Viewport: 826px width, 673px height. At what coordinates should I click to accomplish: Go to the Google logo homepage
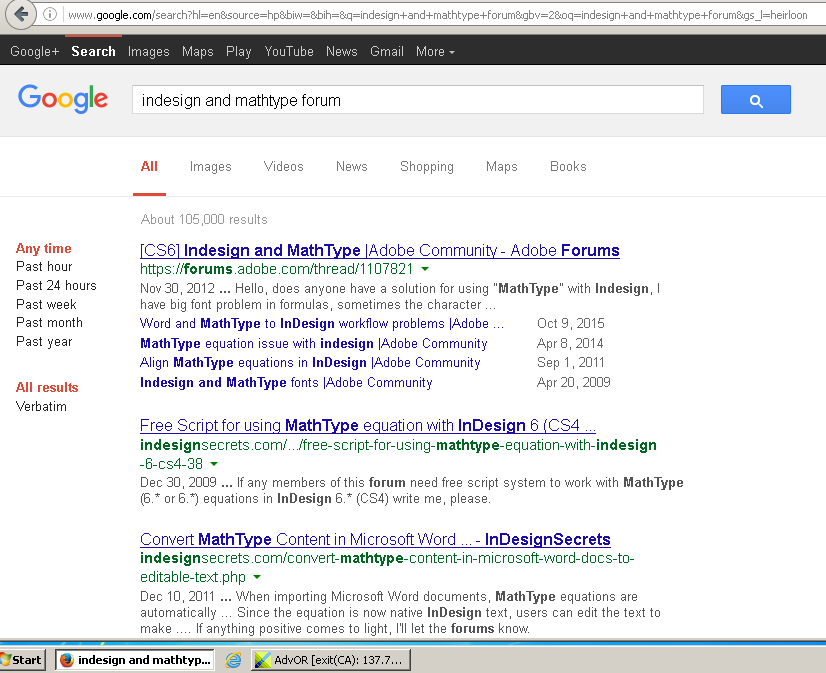63,98
